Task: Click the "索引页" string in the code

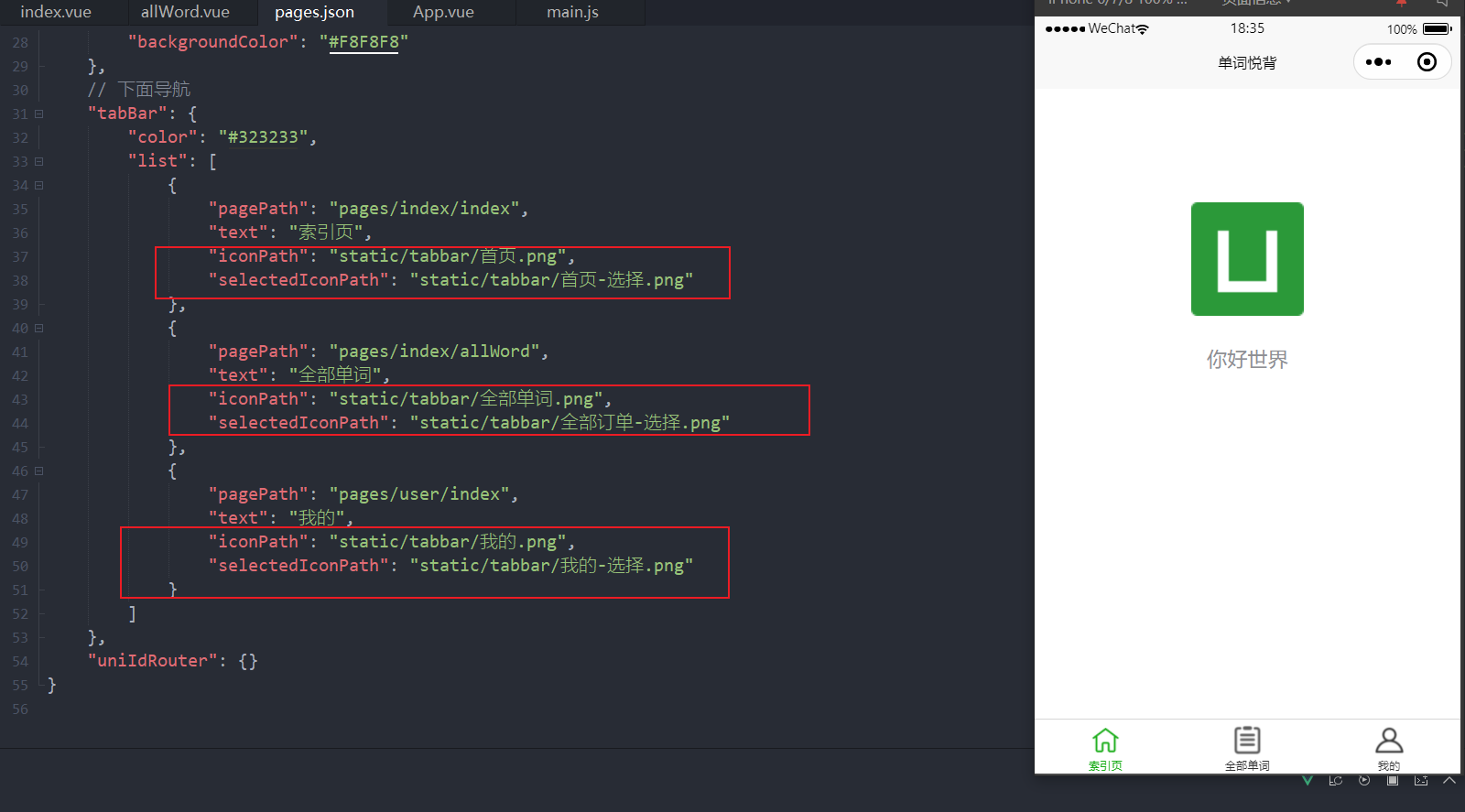Action: 326,233
